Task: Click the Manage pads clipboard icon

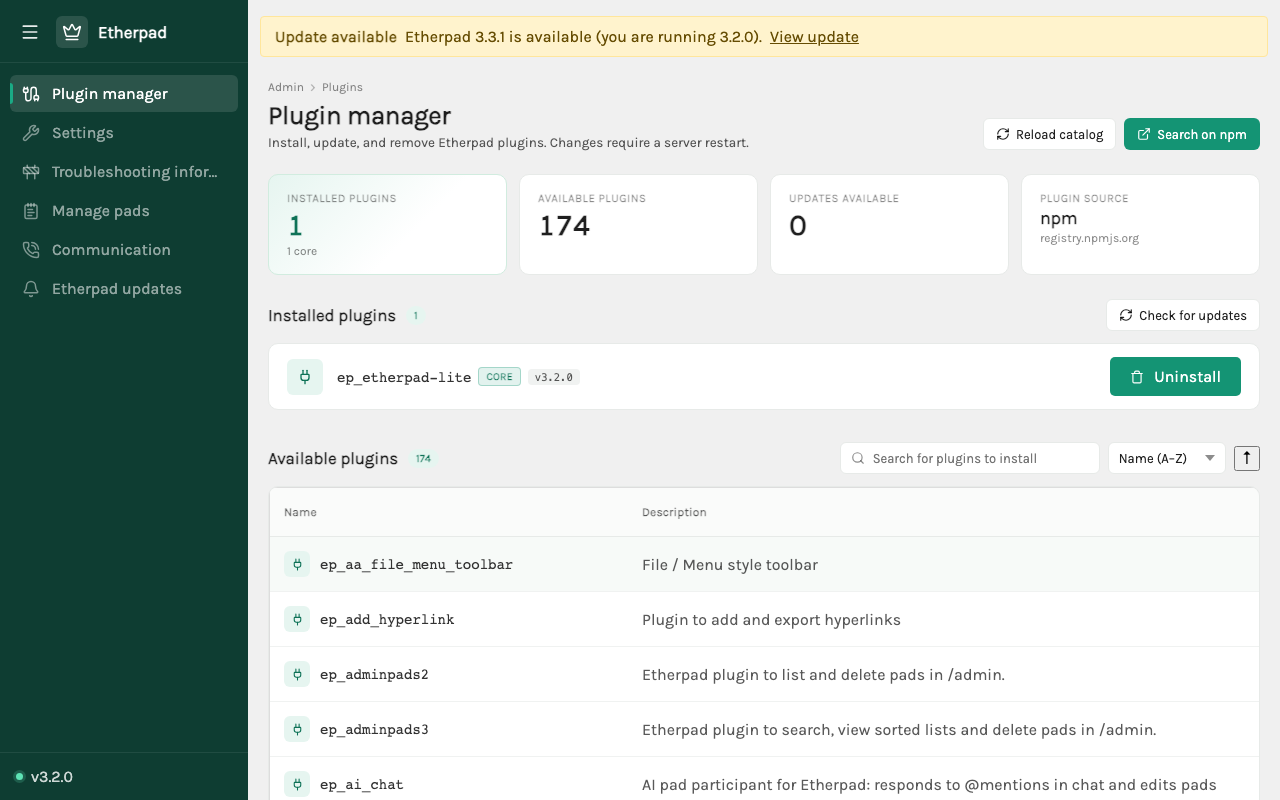Action: coord(32,211)
